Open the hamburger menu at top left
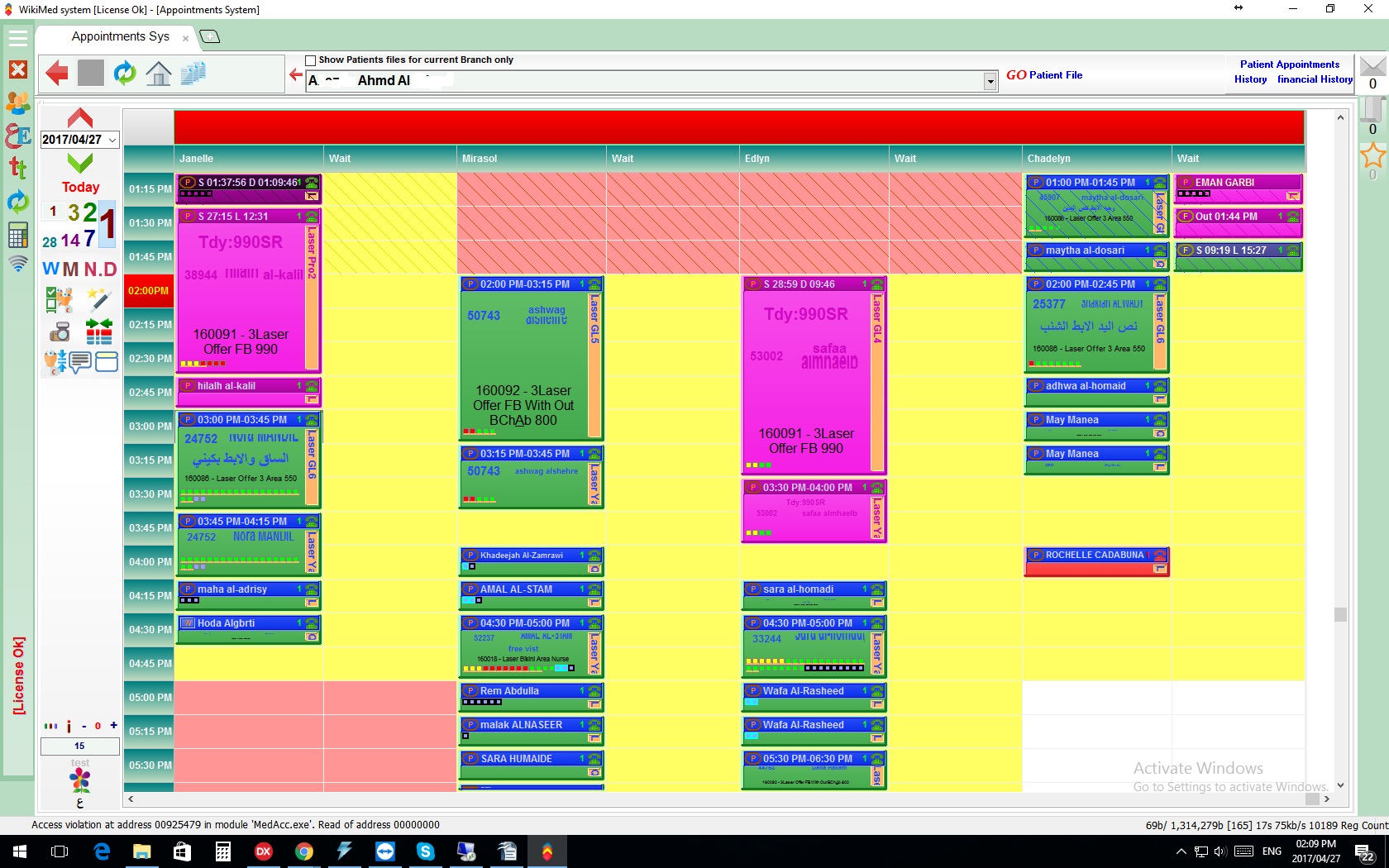This screenshot has width=1389, height=868. pos(18,38)
